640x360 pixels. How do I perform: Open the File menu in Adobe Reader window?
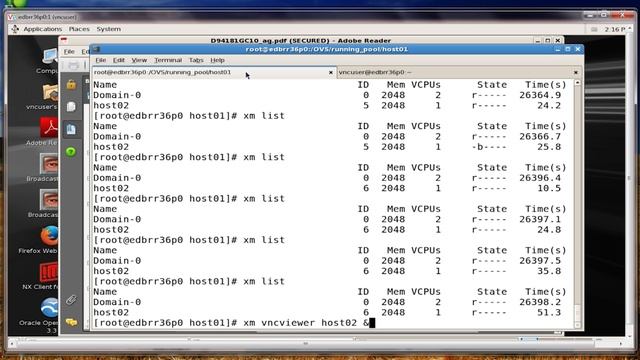[x=69, y=51]
